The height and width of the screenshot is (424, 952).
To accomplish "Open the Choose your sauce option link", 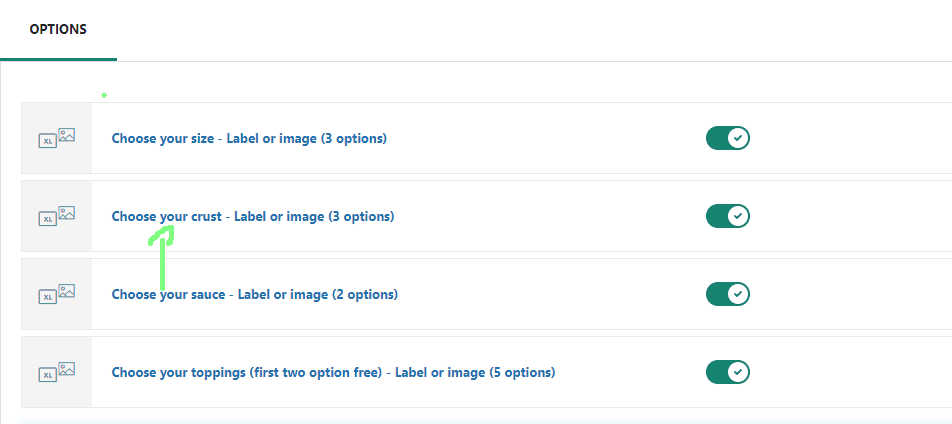I will coord(254,295).
